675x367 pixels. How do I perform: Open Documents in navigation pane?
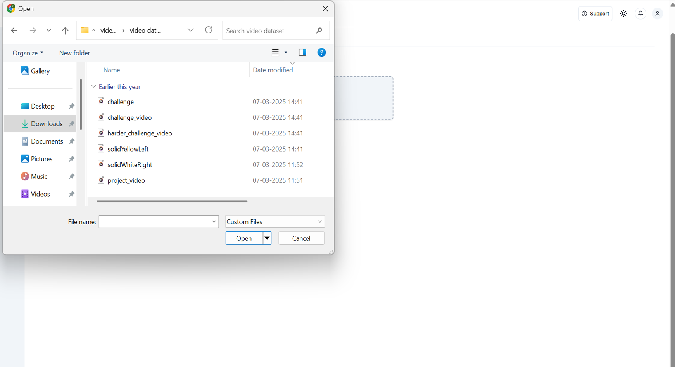(x=42, y=142)
